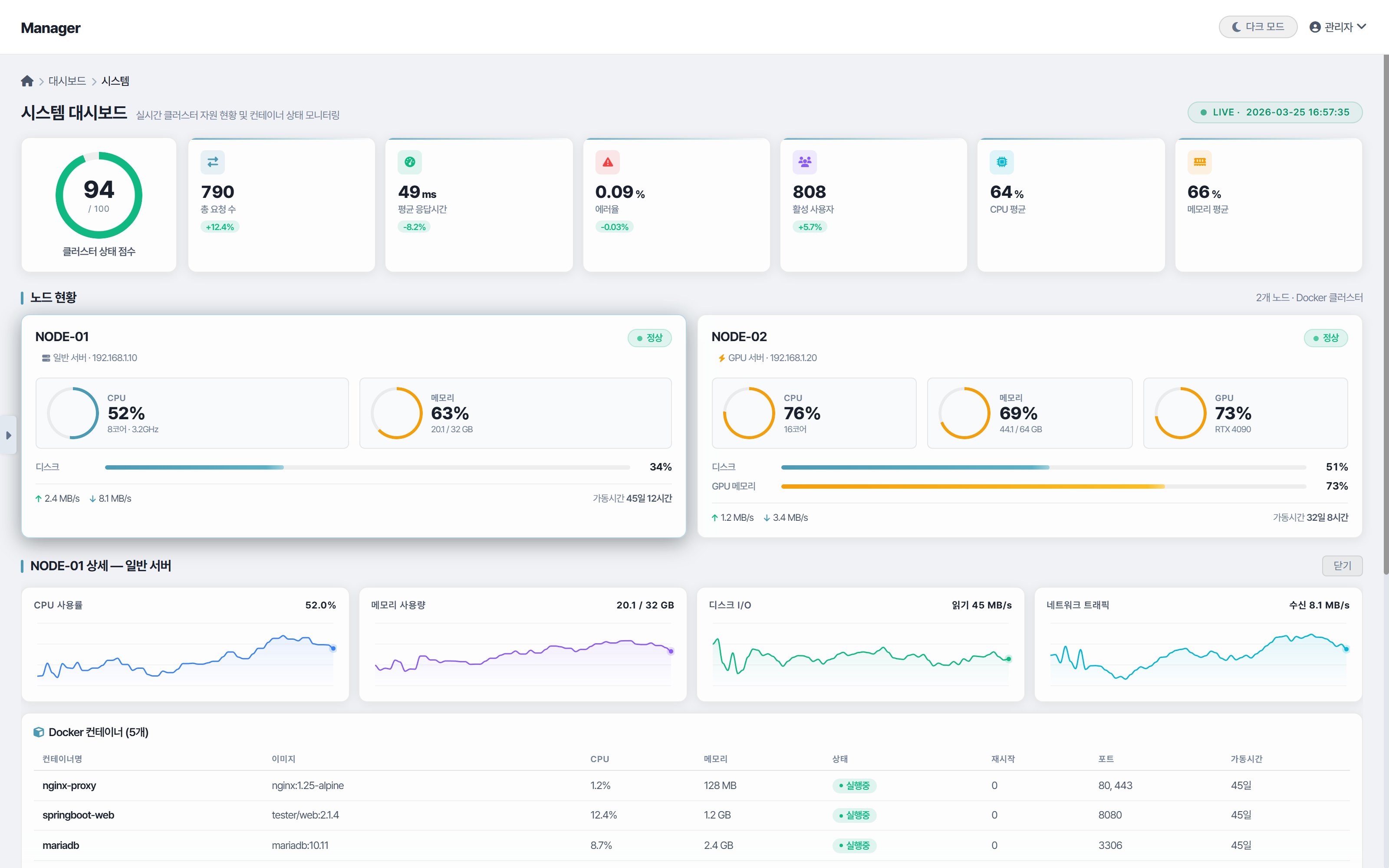The image size is (1389, 868).
Task: Click the Docker container cube icon
Action: 39,732
